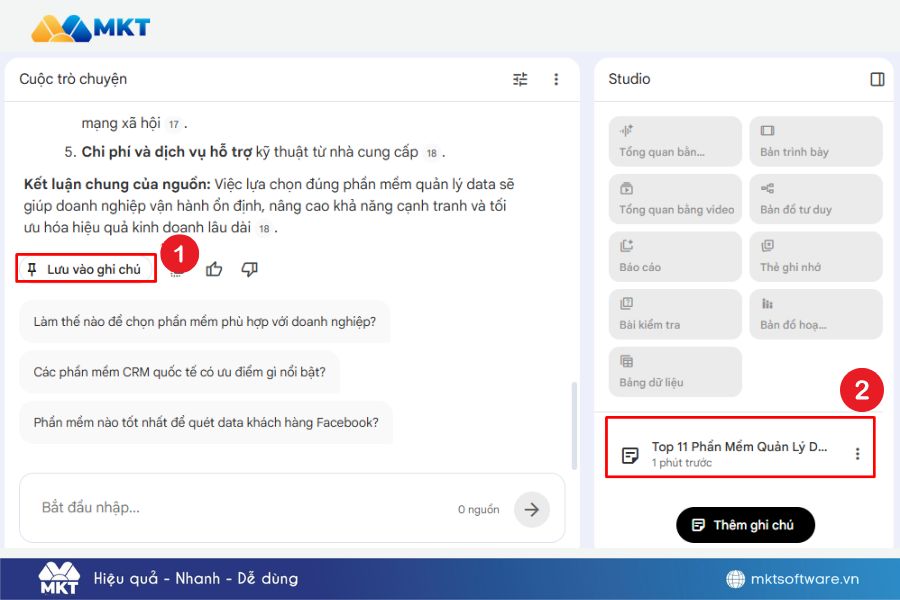Open Tổng quan bản audio overview tile
The image size is (900, 600).
click(x=675, y=141)
